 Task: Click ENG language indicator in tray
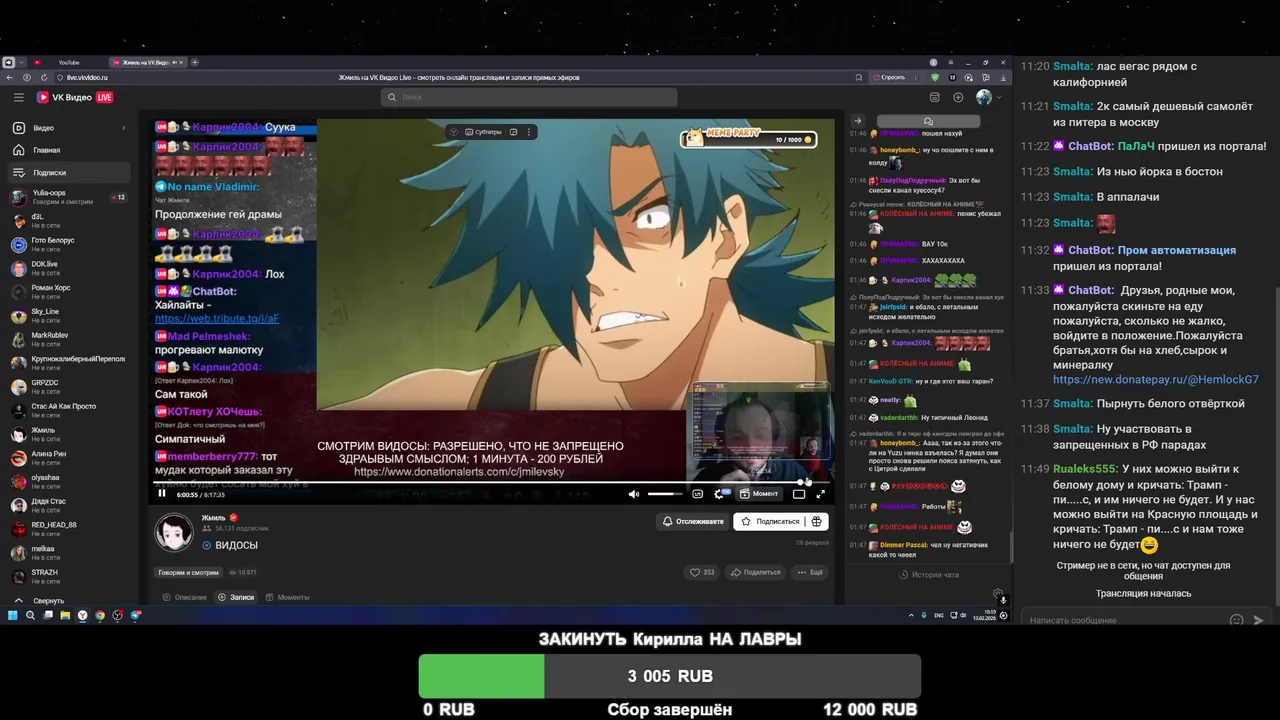(x=938, y=615)
